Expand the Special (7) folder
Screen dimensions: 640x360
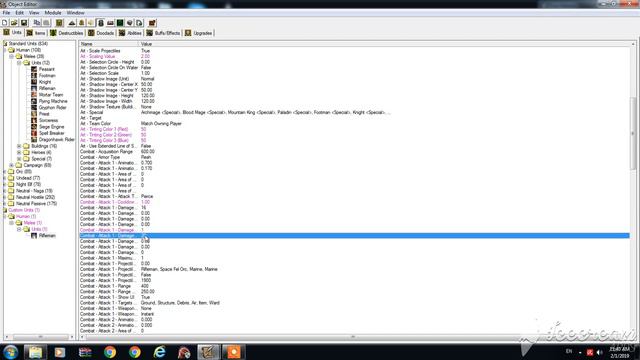tap(19, 159)
